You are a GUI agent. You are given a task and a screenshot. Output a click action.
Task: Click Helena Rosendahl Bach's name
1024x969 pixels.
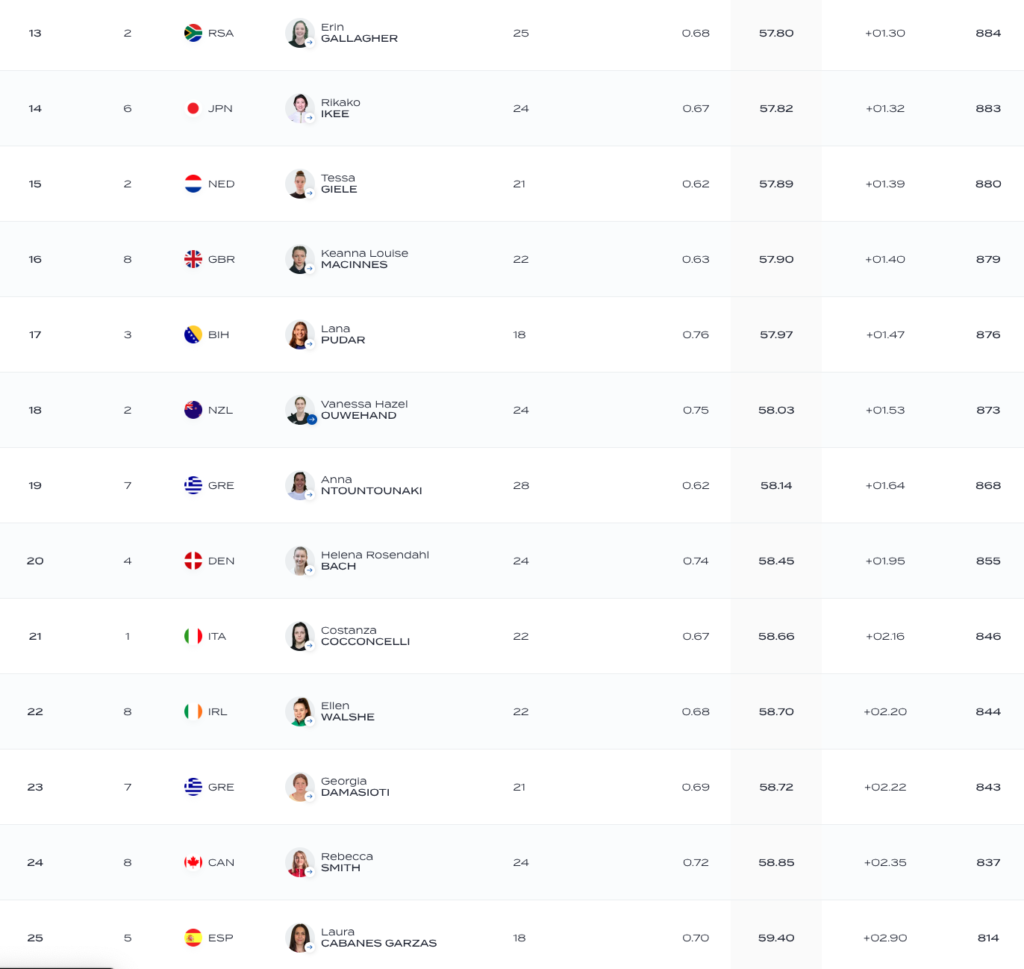coord(375,561)
